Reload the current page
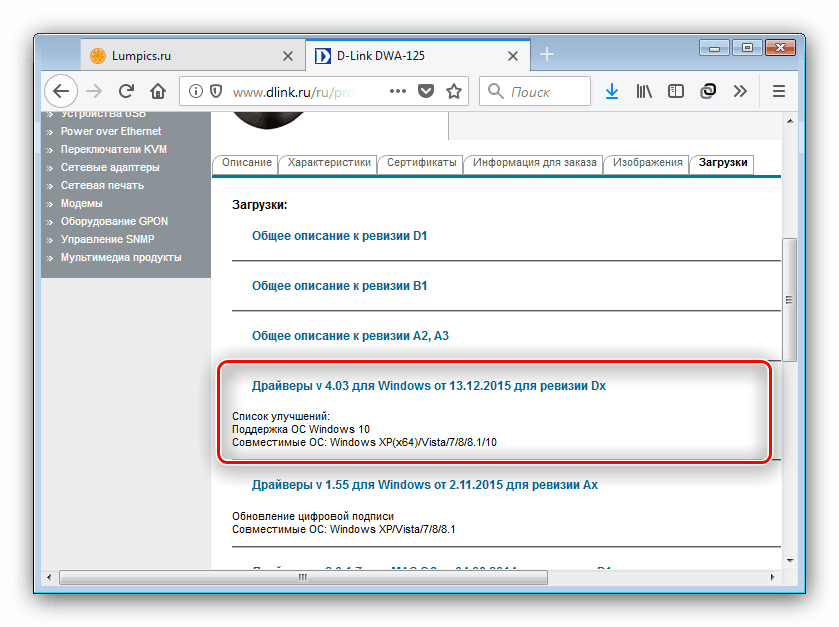Image resolution: width=839 pixels, height=627 pixels. coord(126,91)
